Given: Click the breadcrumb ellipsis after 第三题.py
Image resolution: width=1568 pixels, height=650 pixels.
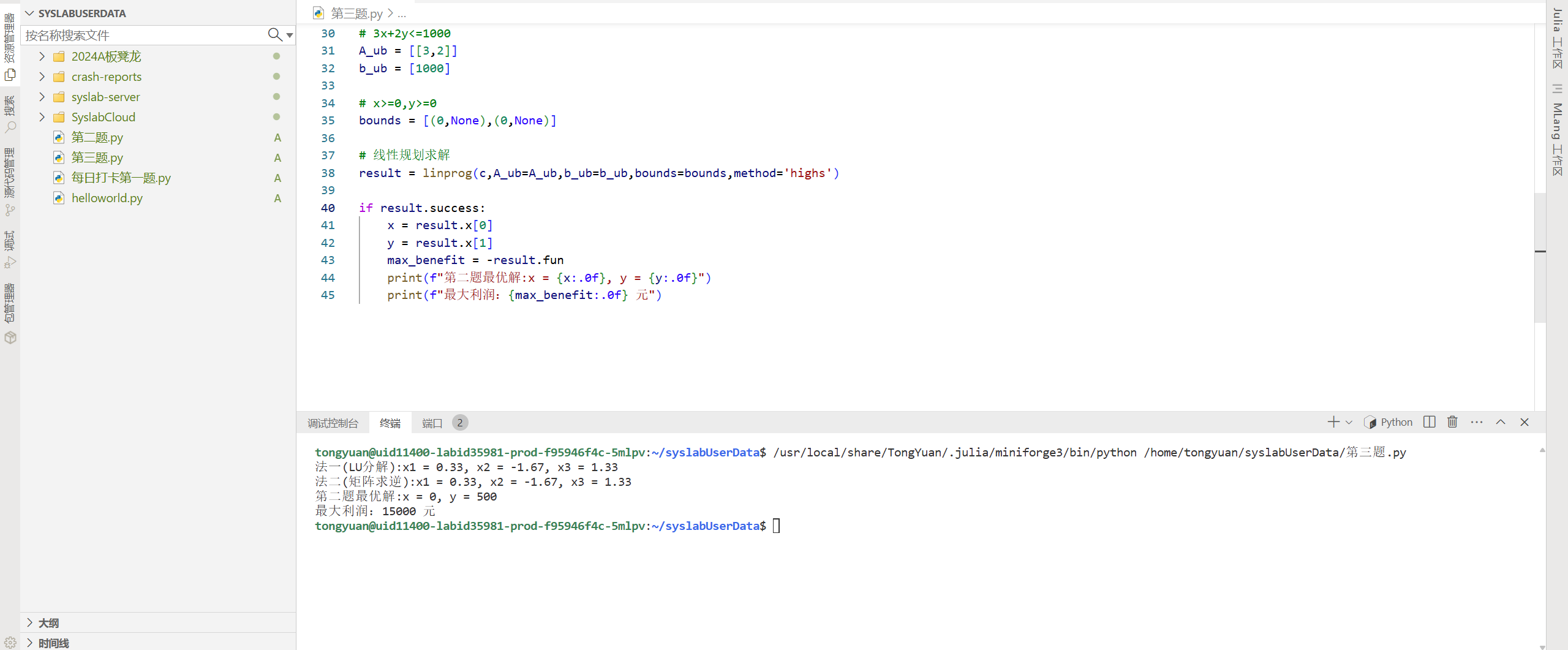Looking at the screenshot, I should [402, 13].
